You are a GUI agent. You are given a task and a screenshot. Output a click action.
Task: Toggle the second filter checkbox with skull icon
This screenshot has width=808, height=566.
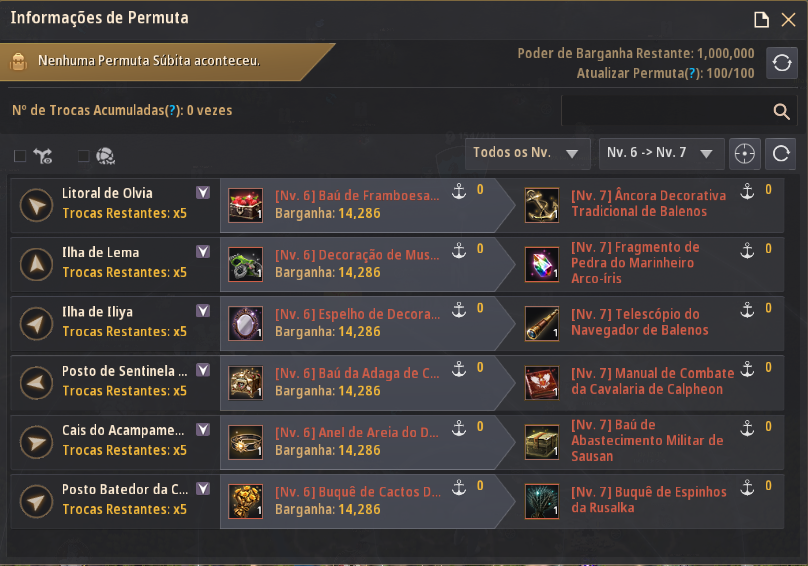pos(83,156)
